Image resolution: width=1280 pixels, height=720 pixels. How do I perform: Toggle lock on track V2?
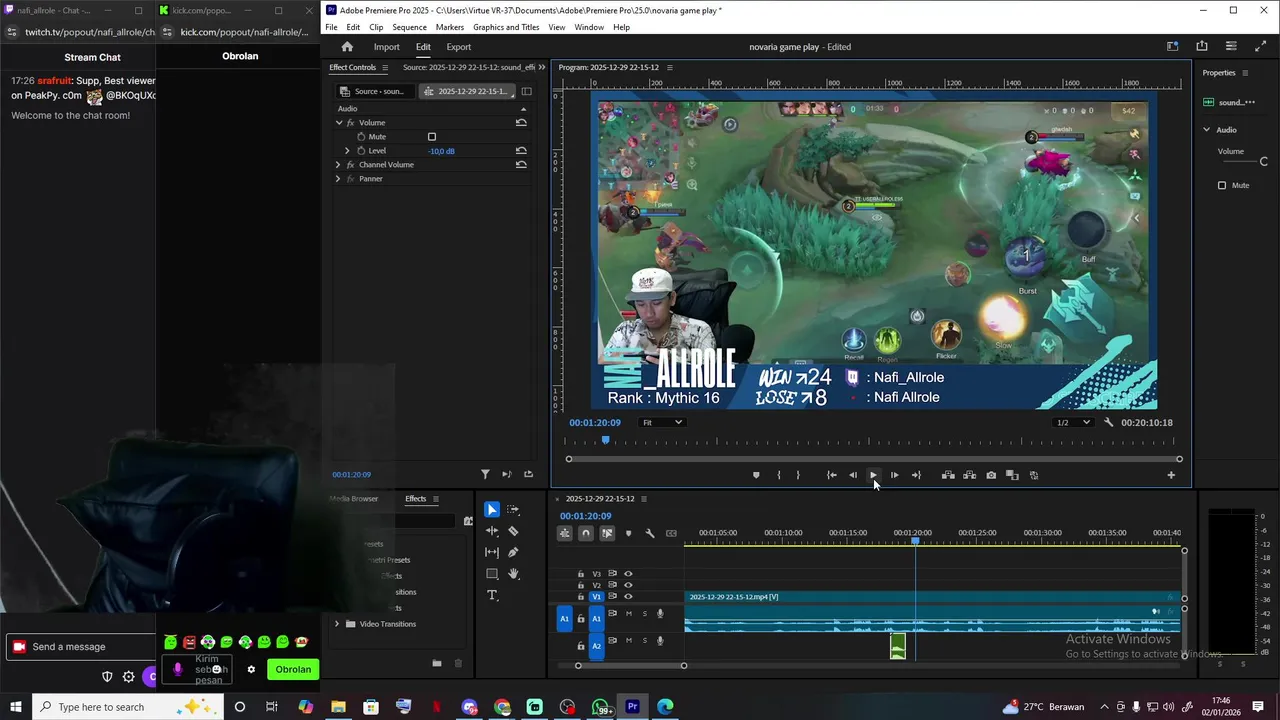pyautogui.click(x=581, y=585)
